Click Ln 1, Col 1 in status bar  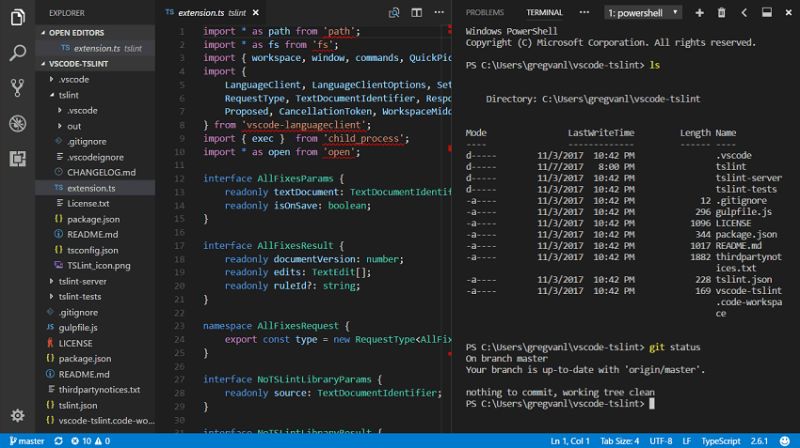(x=570, y=441)
